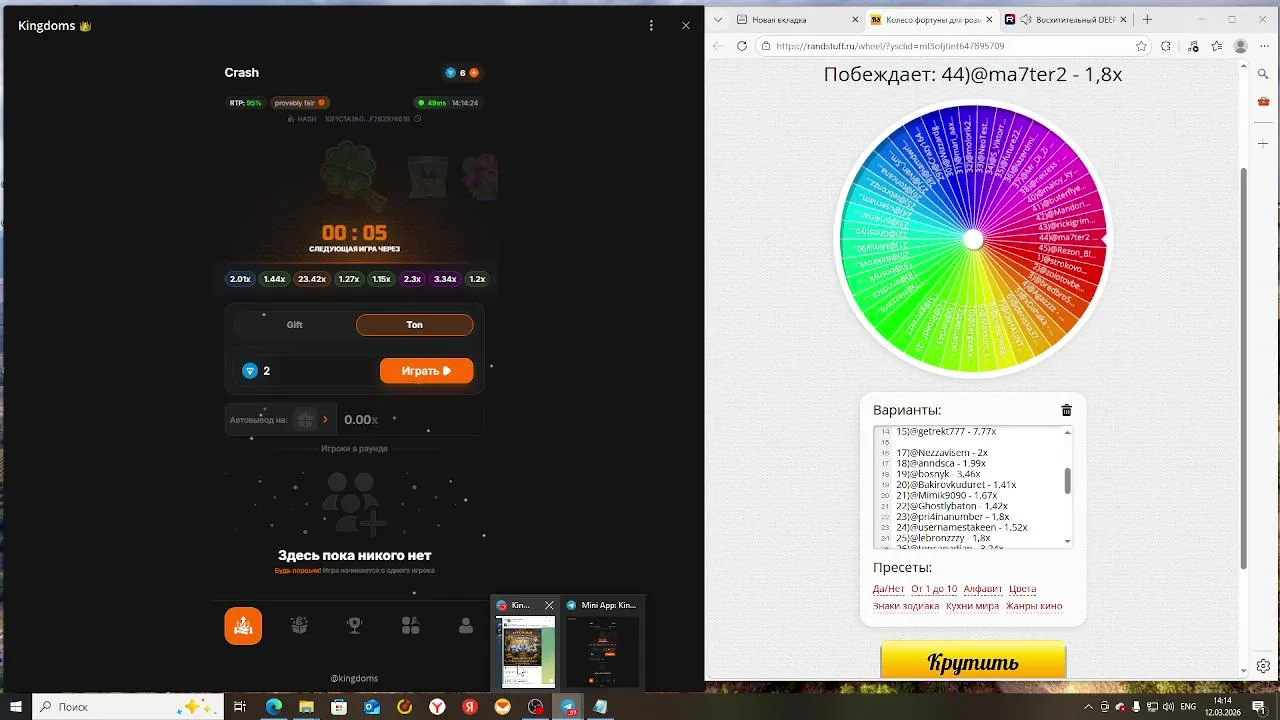Click the Играть button
1280x720 pixels.
(426, 371)
